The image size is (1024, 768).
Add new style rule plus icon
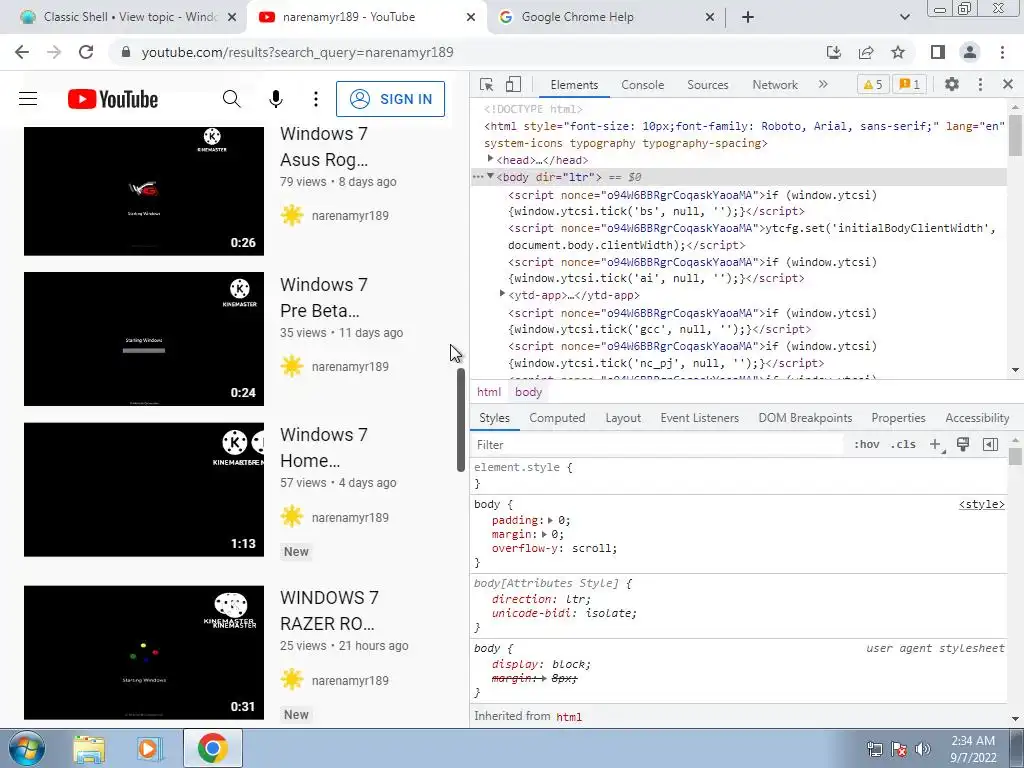[936, 445]
